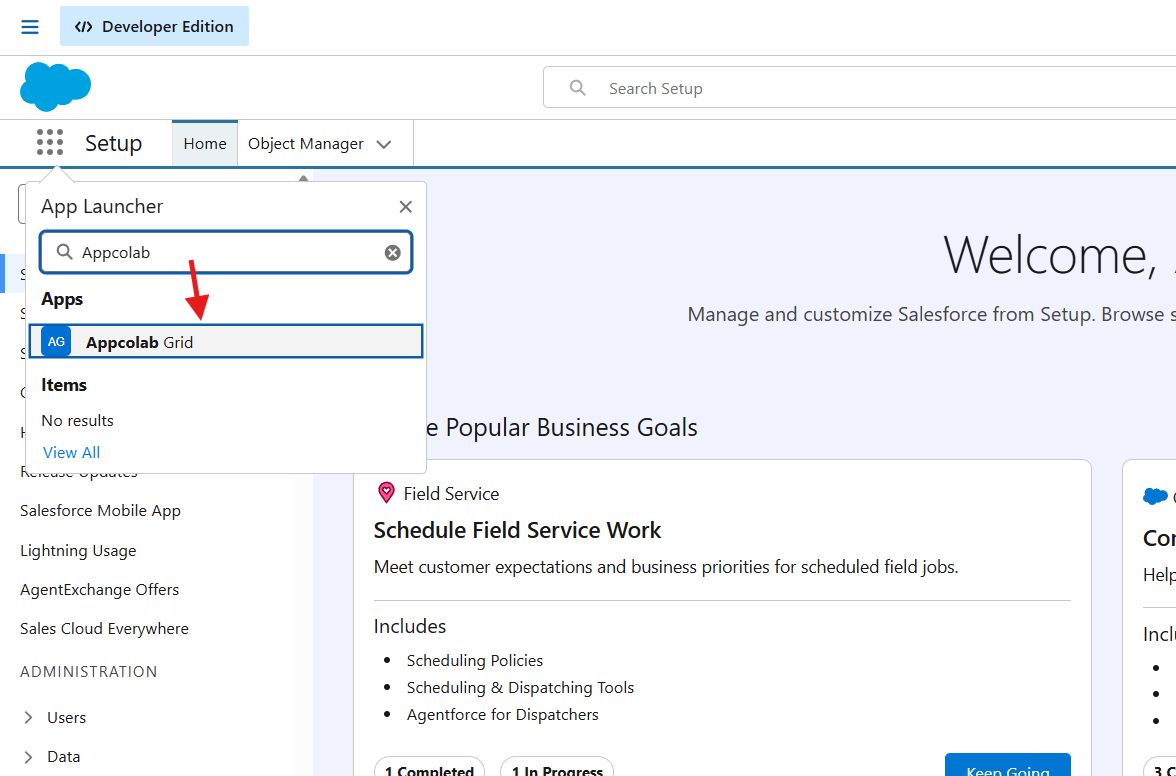Click the Developer Edition badge
This screenshot has height=776, width=1176.
pyautogui.click(x=154, y=26)
